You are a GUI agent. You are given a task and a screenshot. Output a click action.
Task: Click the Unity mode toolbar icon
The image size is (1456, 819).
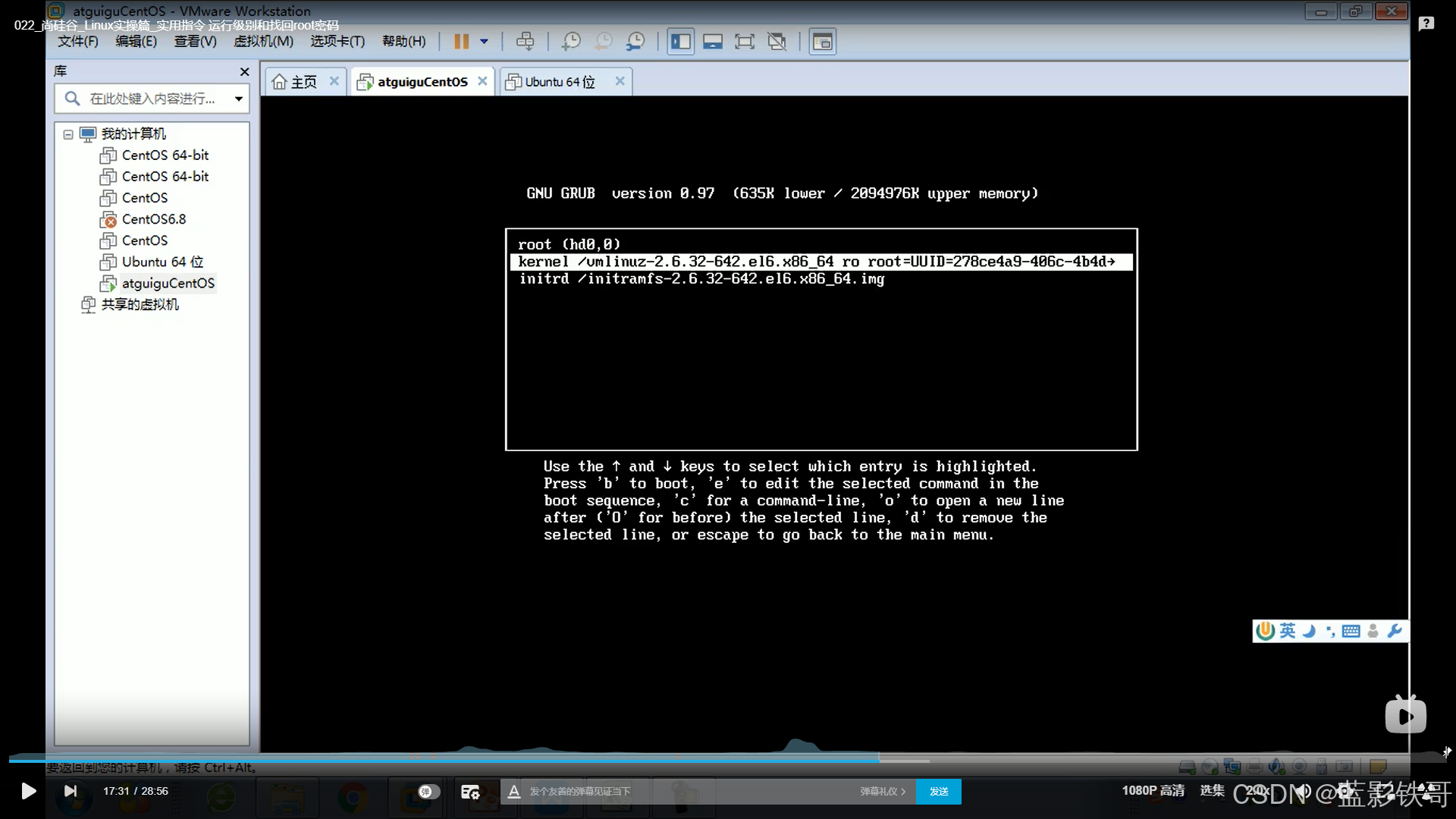pyautogui.click(x=777, y=42)
